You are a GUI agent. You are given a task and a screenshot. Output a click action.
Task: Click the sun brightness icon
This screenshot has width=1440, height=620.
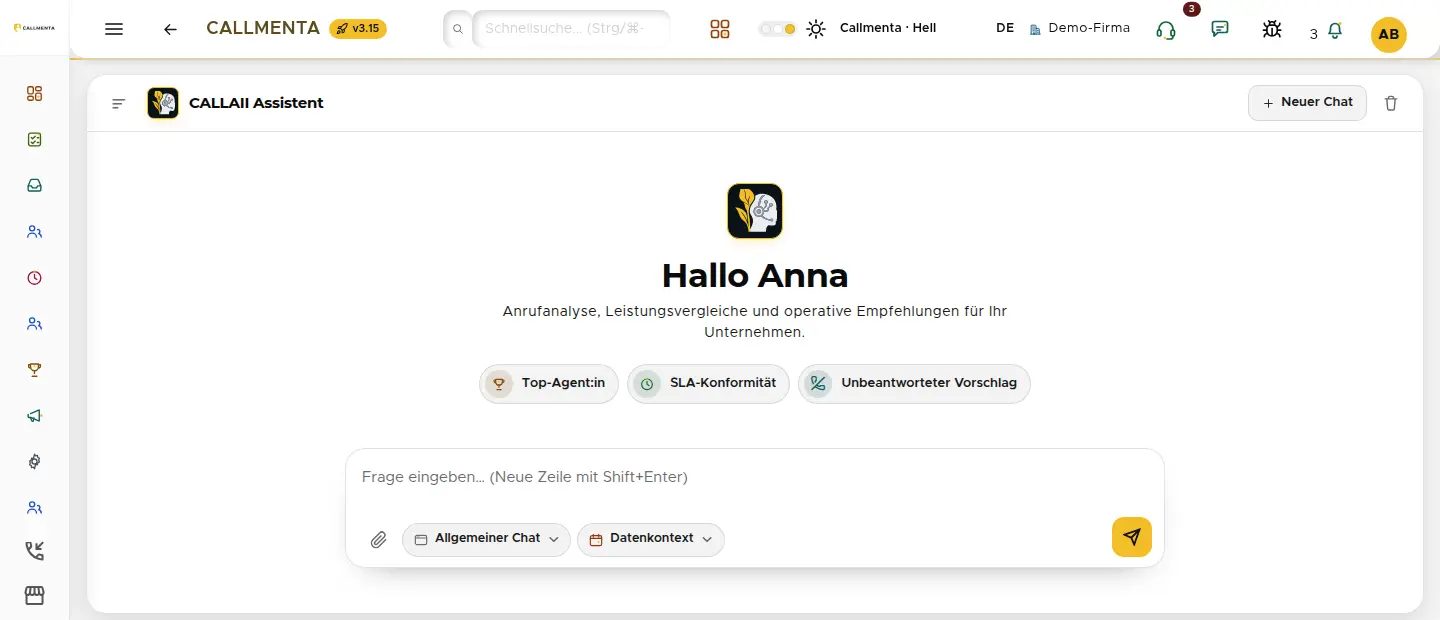point(817,29)
